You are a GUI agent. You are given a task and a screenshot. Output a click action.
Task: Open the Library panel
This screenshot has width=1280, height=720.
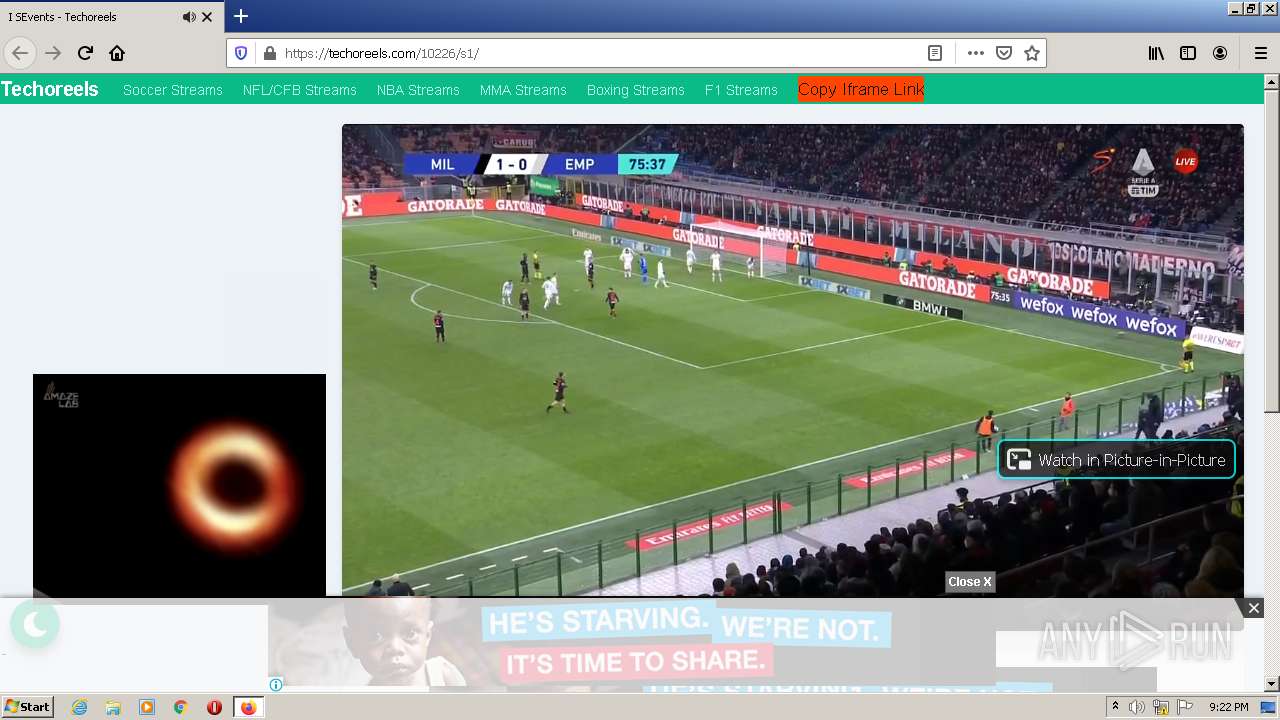point(1156,53)
